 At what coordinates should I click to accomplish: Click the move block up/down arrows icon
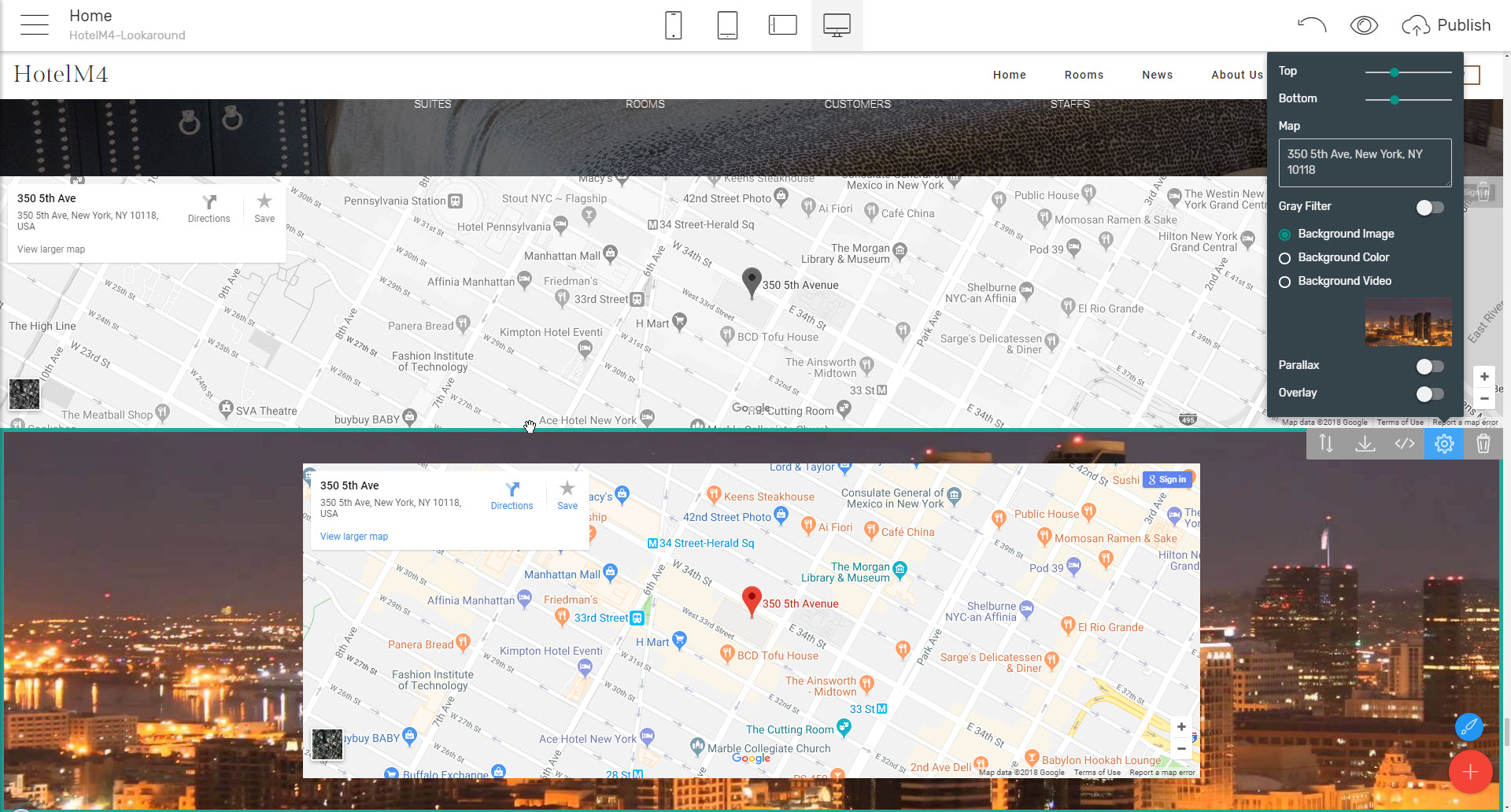(1326, 444)
